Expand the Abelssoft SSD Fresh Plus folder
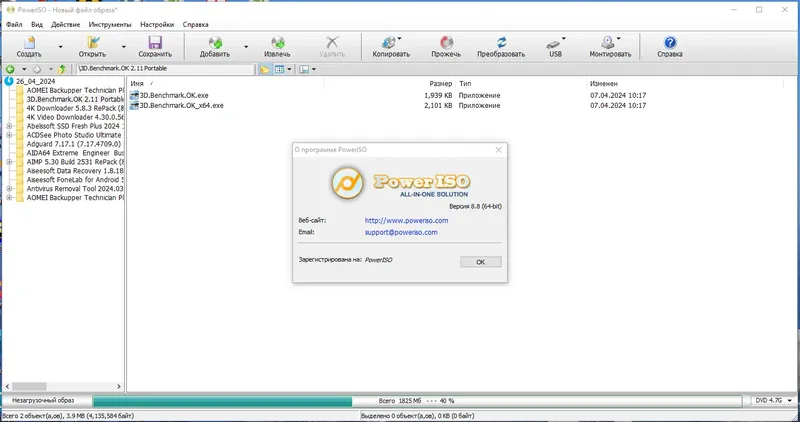 click(9, 126)
